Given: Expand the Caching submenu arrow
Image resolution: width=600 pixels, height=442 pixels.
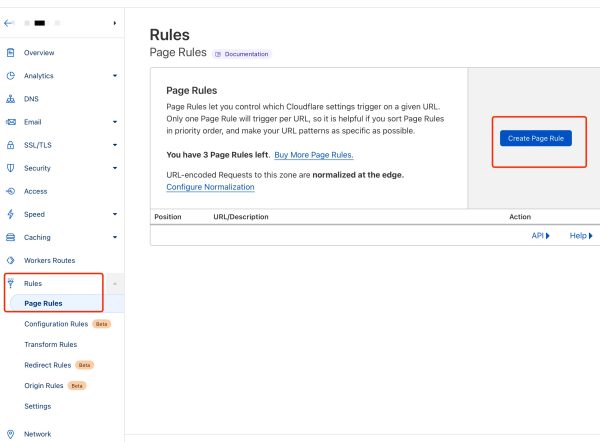Looking at the screenshot, I should 115,237.
